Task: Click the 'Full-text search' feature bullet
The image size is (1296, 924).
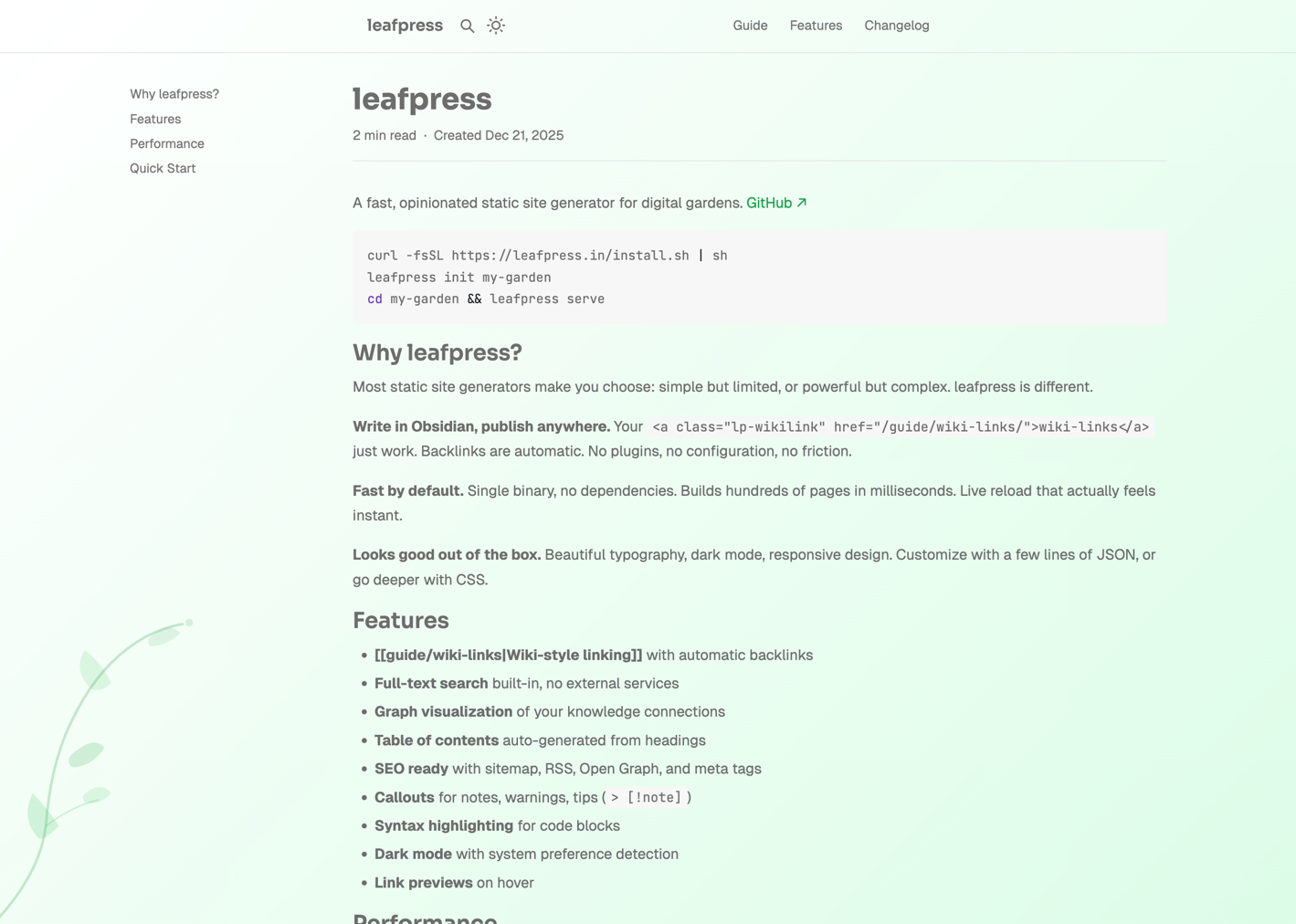Action: click(526, 683)
